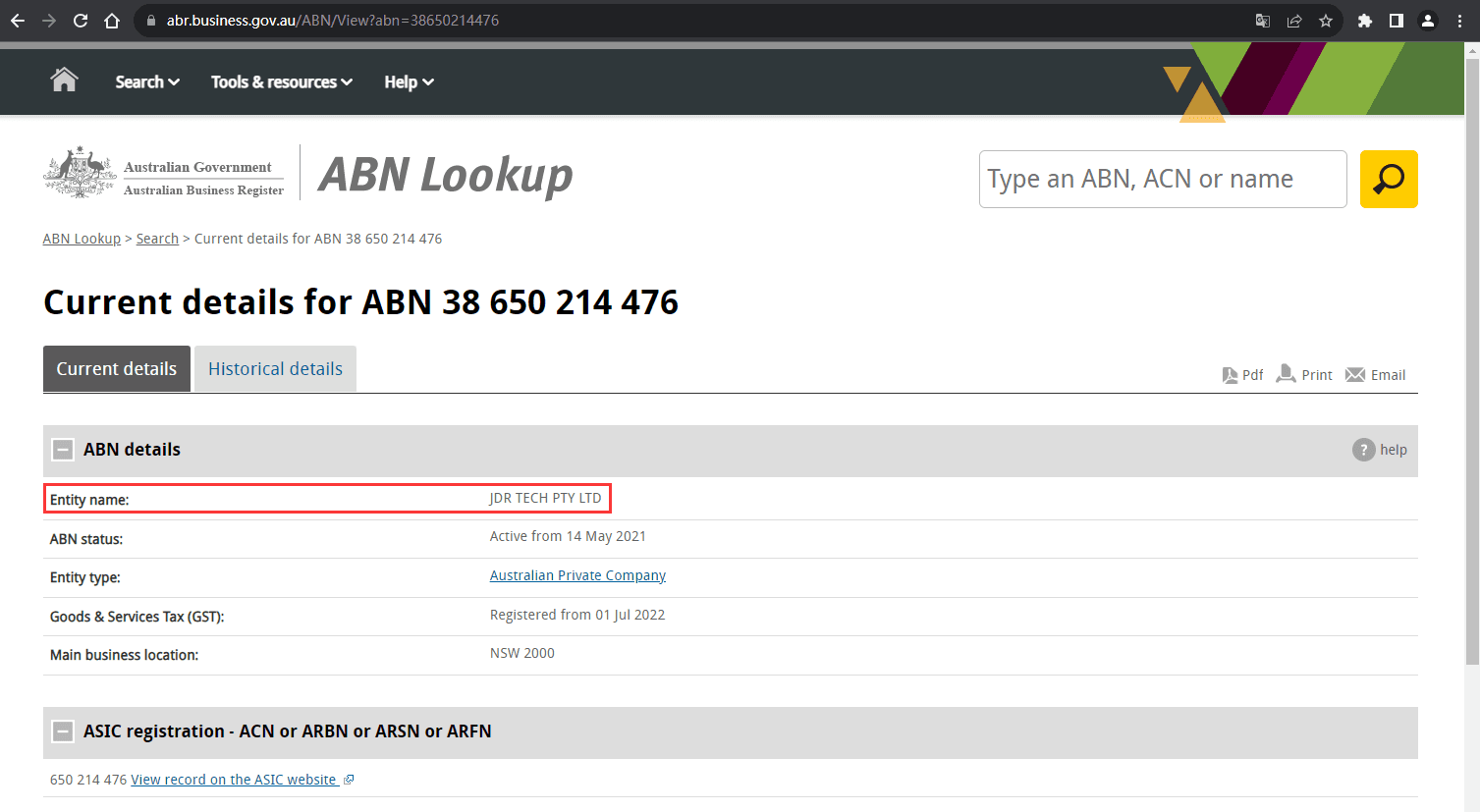Image resolution: width=1480 pixels, height=812 pixels.
Task: Click the padlock site info icon
Action: [150, 21]
